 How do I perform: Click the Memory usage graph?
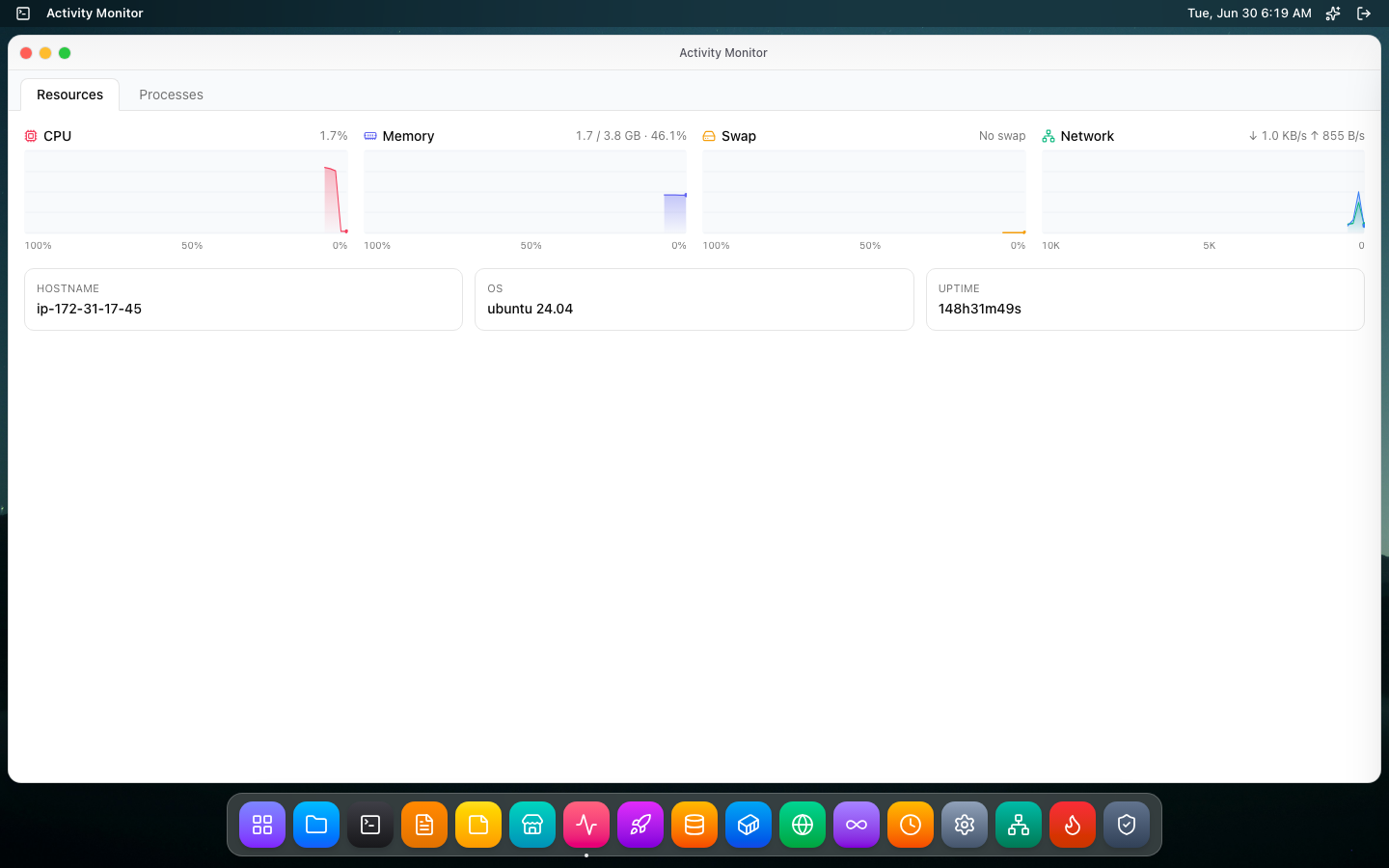pyautogui.click(x=526, y=192)
